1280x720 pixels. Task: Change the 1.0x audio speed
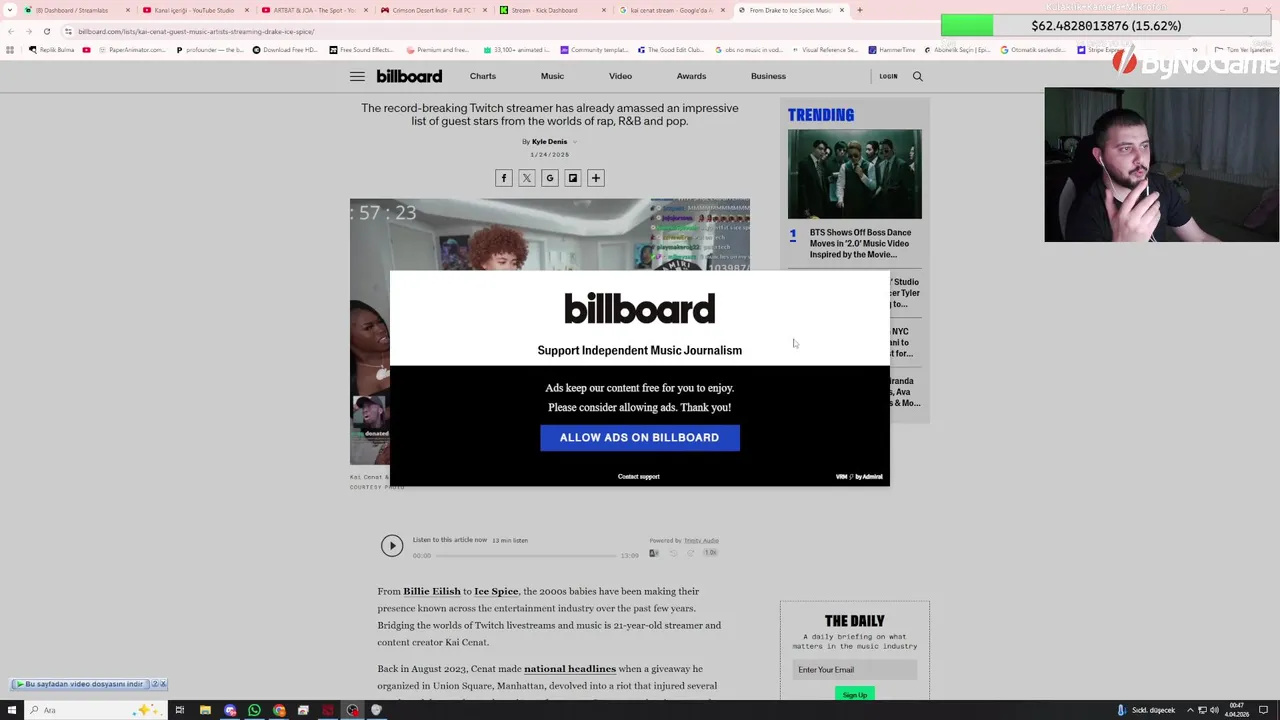710,552
